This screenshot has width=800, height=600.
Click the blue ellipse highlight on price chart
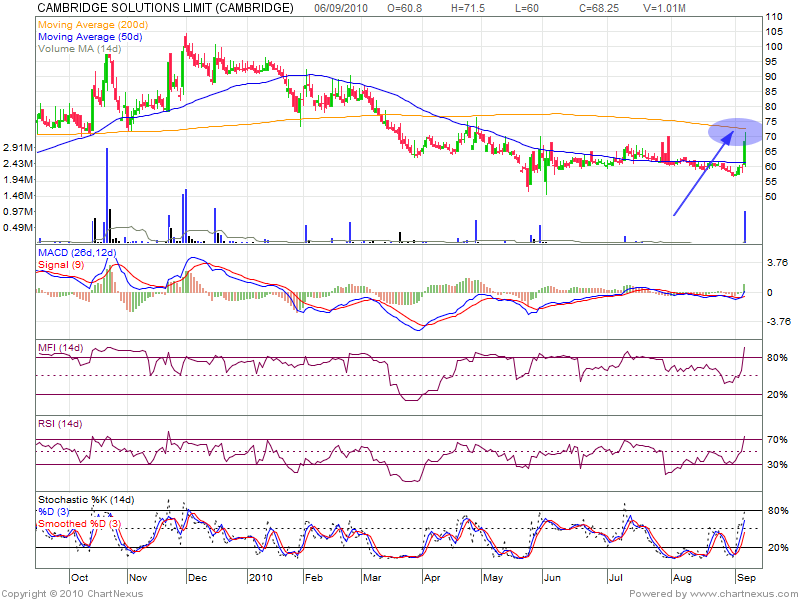[x=735, y=131]
